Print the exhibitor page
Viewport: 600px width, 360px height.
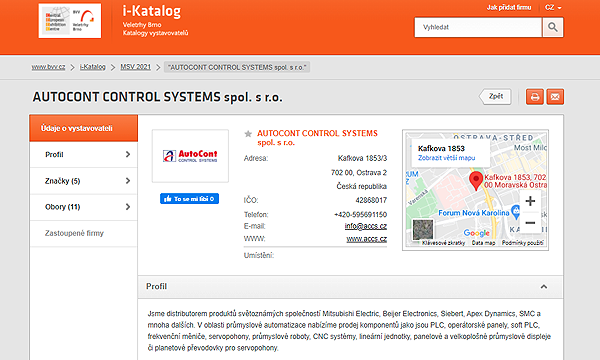535,97
